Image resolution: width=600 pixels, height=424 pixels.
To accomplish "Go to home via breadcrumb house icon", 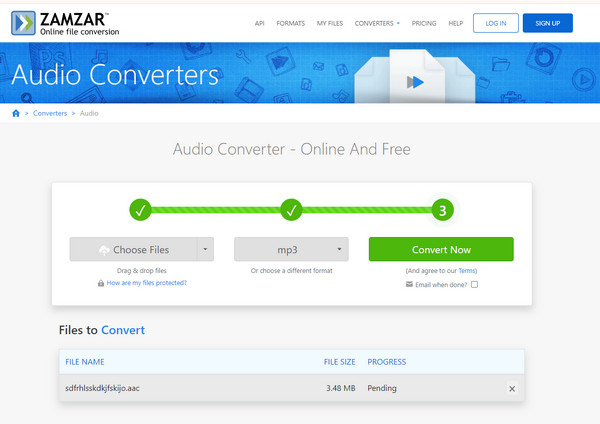I will [16, 113].
